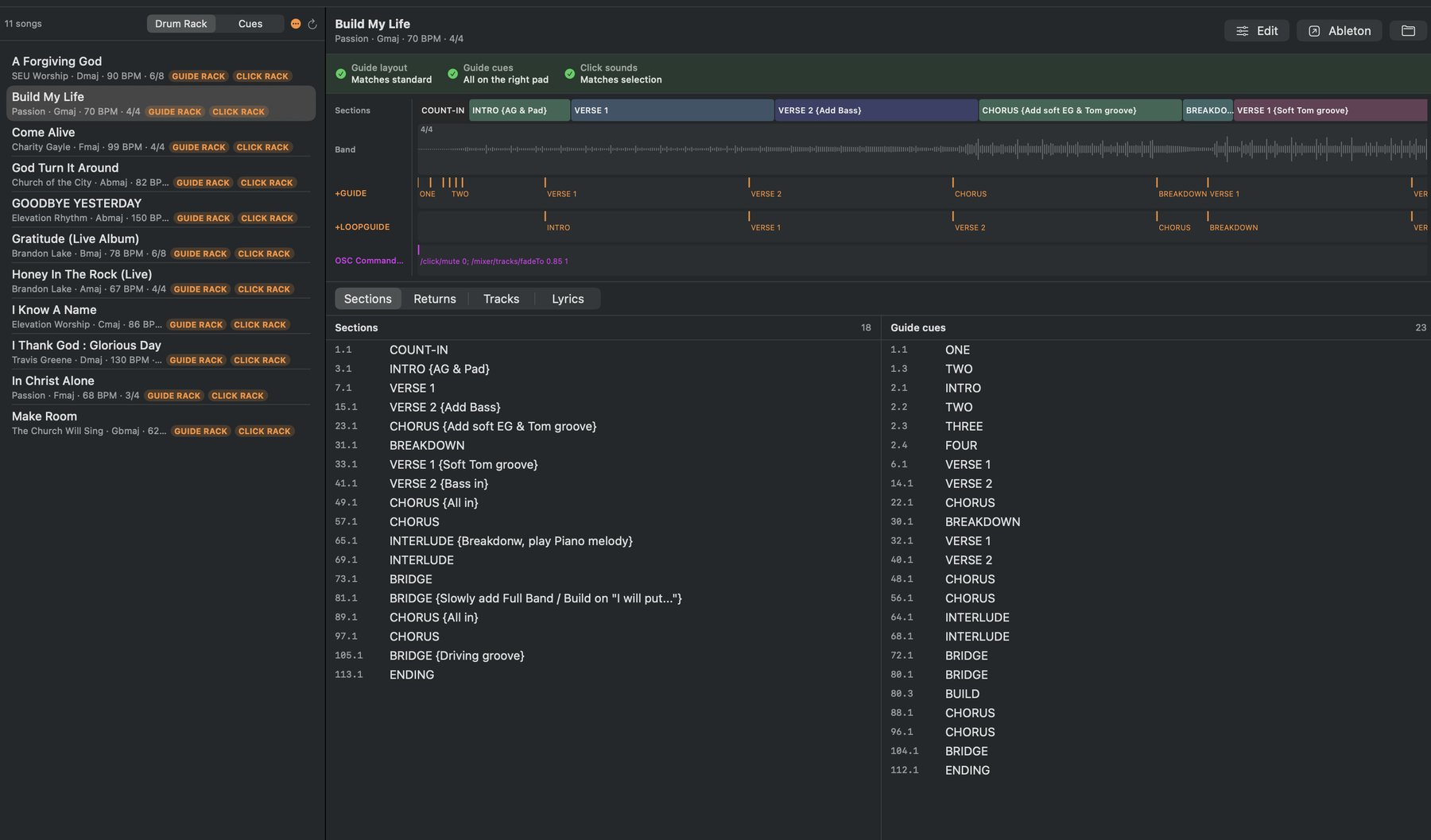This screenshot has height=840, width=1431.
Task: Click the Edit sliders icon
Action: pos(1242,31)
